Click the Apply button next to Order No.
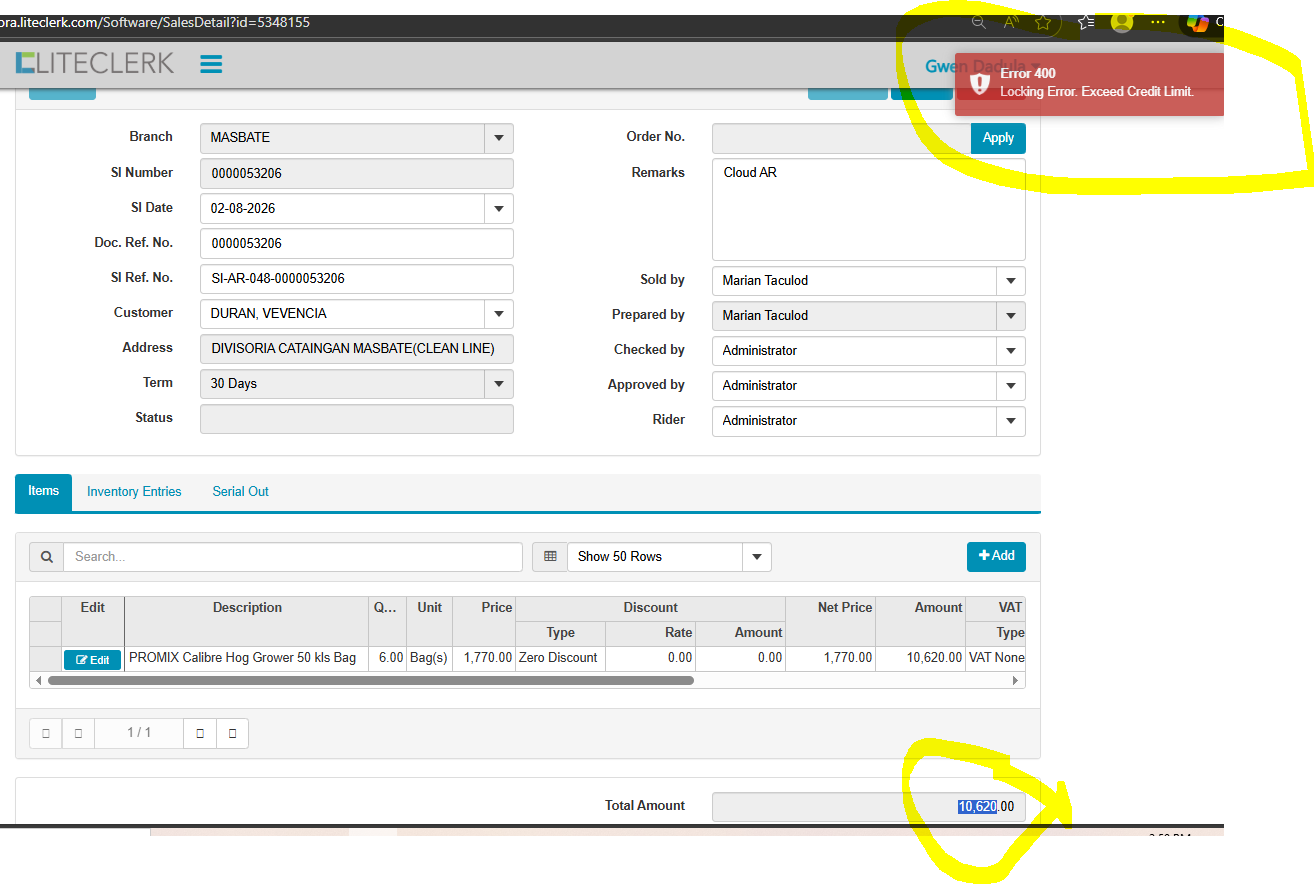 [997, 138]
